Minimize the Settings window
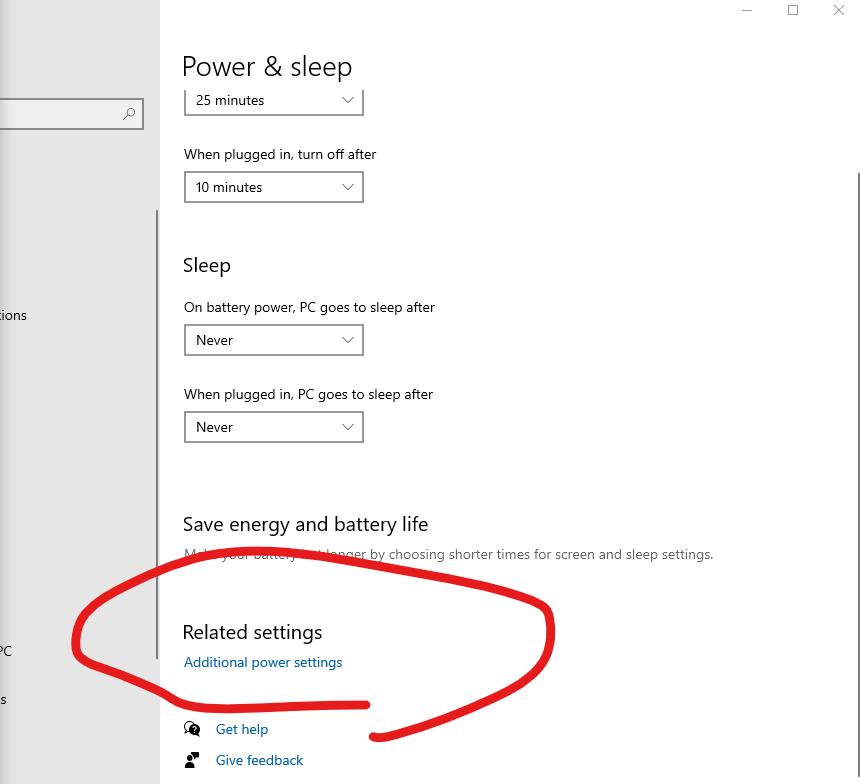Viewport: 860px width, 784px height. [746, 10]
